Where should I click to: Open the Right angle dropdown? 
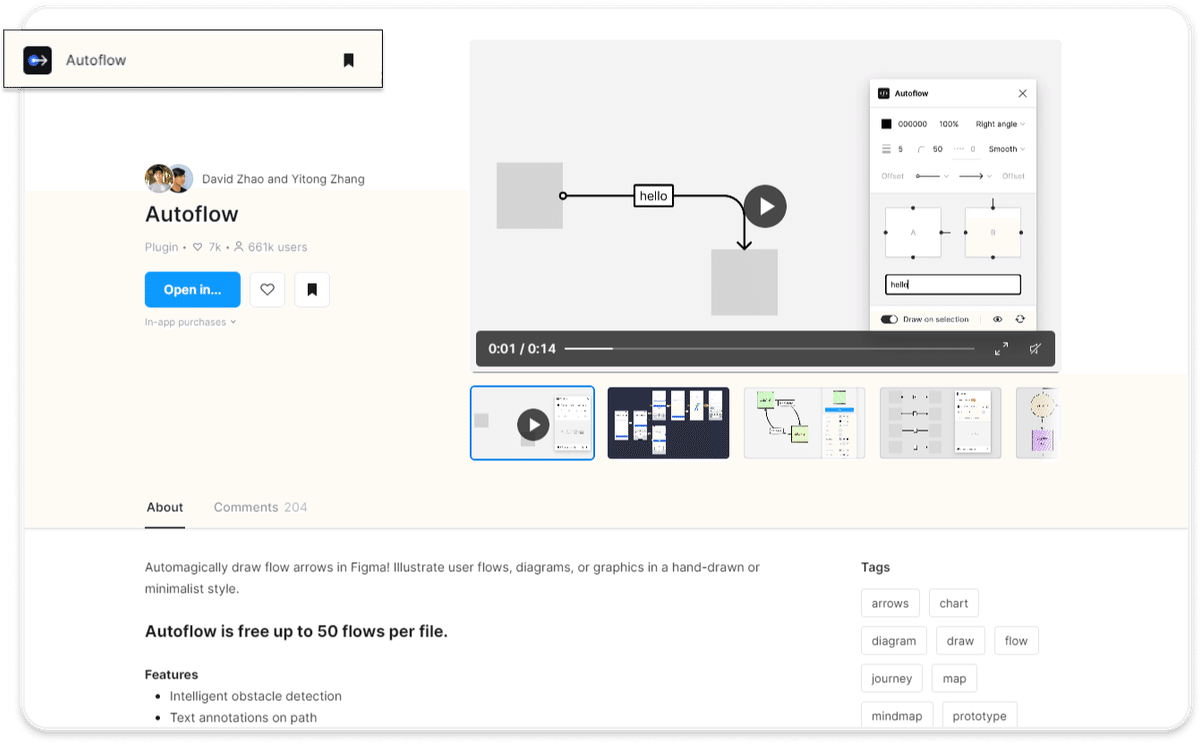[1000, 124]
